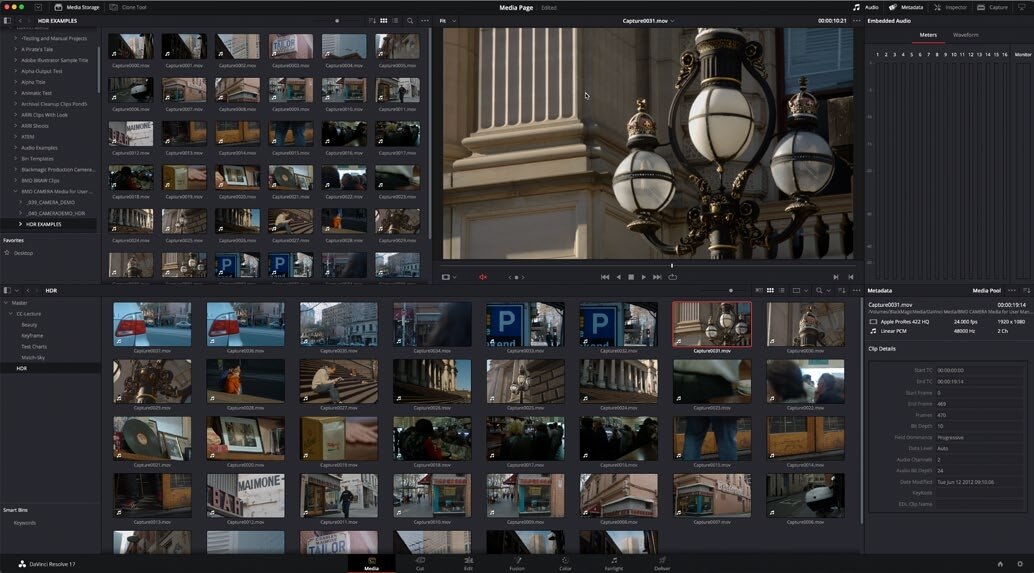Image resolution: width=1034 pixels, height=573 pixels.
Task: Collapse the CC-Lecture bin
Action: click(x=11, y=314)
